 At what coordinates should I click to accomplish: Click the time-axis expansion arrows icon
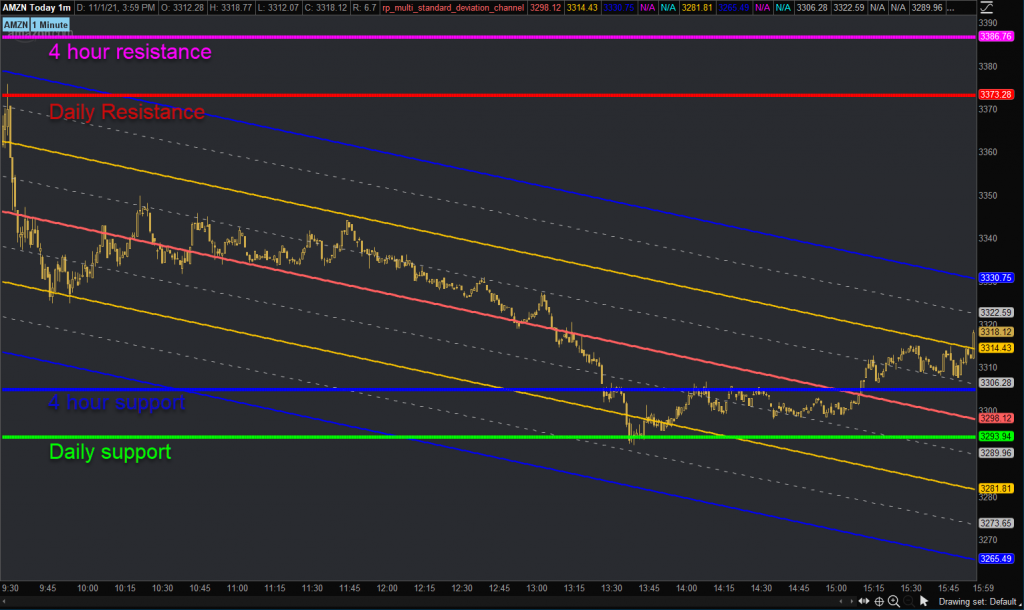pyautogui.click(x=865, y=601)
